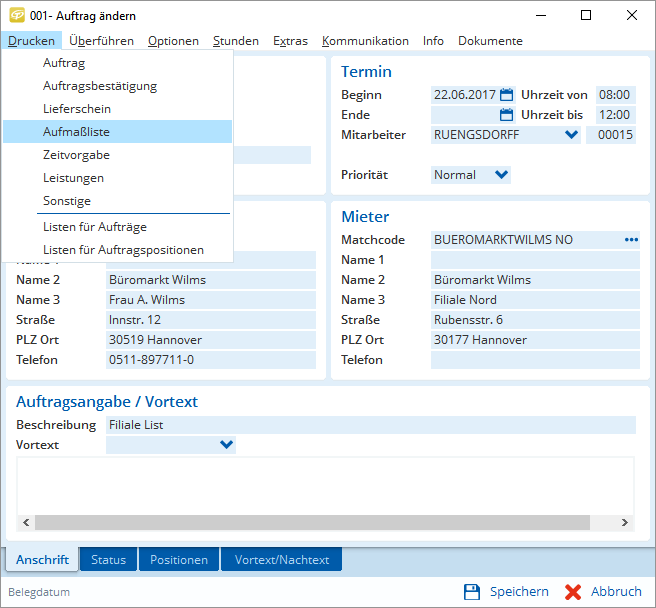This screenshot has height=608, width=656.
Task: Choose Auftragsbestätigung from the menu
Action: click(x=118, y=86)
